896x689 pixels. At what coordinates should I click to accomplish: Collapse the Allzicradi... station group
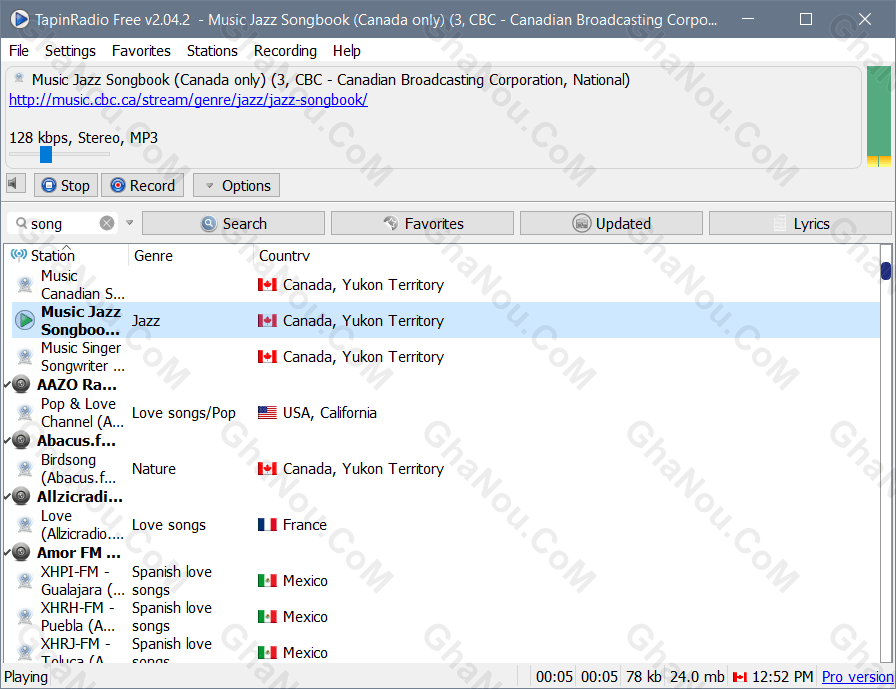pyautogui.click(x=7, y=496)
